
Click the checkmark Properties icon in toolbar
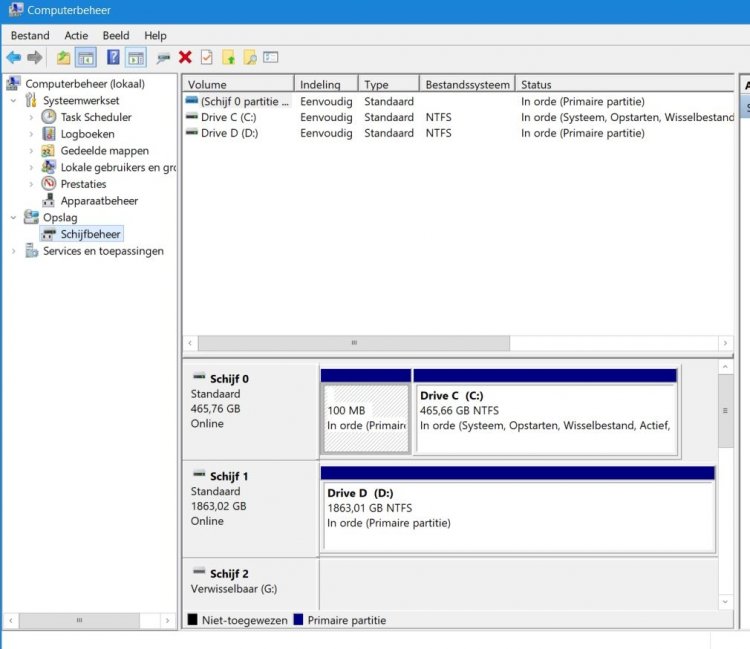[x=206, y=58]
